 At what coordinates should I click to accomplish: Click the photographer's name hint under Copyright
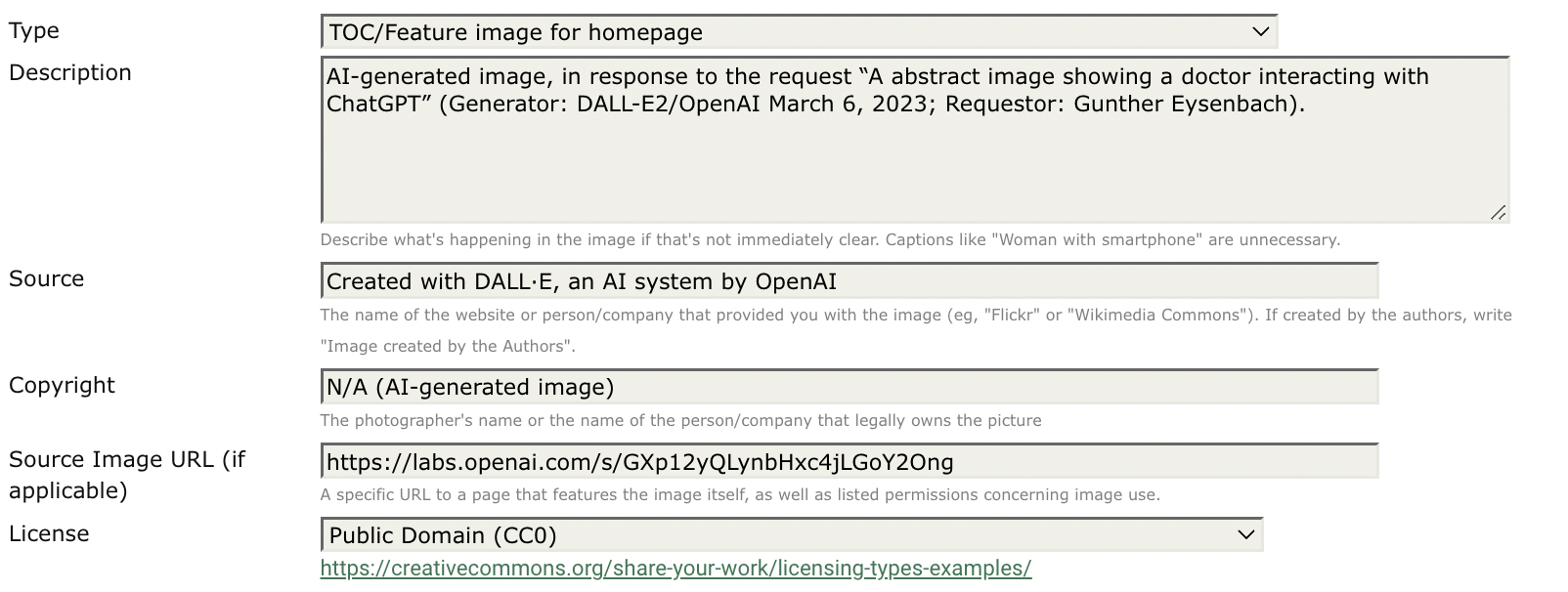680,421
